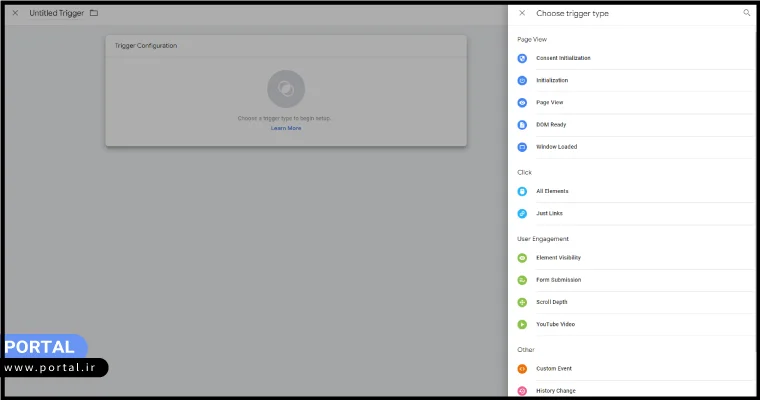
Task: Choose the Page View eye icon
Action: 522,103
